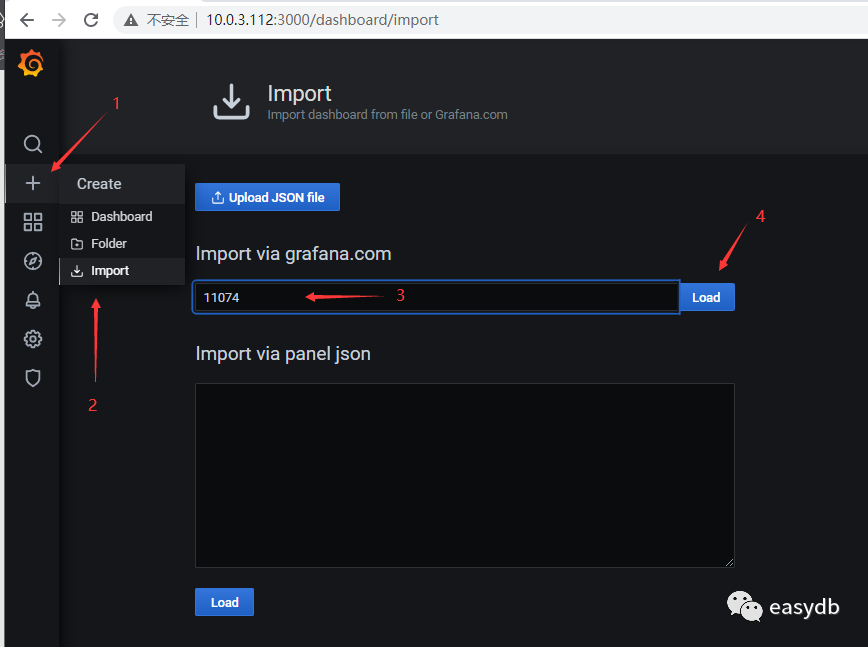Reload the page with browser refresh icon
Image resolution: width=868 pixels, height=647 pixels.
coord(91,20)
